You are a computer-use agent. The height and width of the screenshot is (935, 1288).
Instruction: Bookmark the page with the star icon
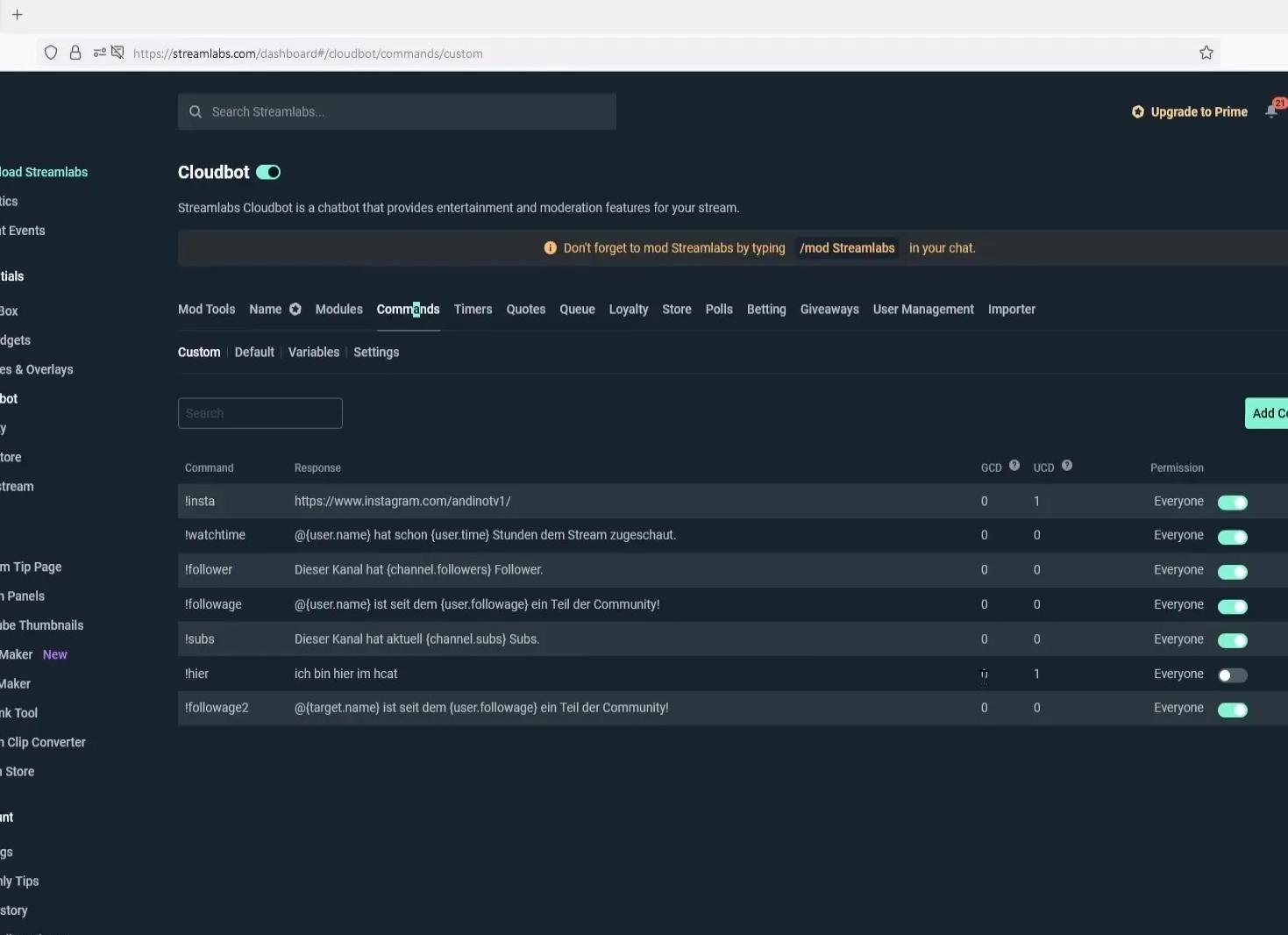click(1206, 53)
